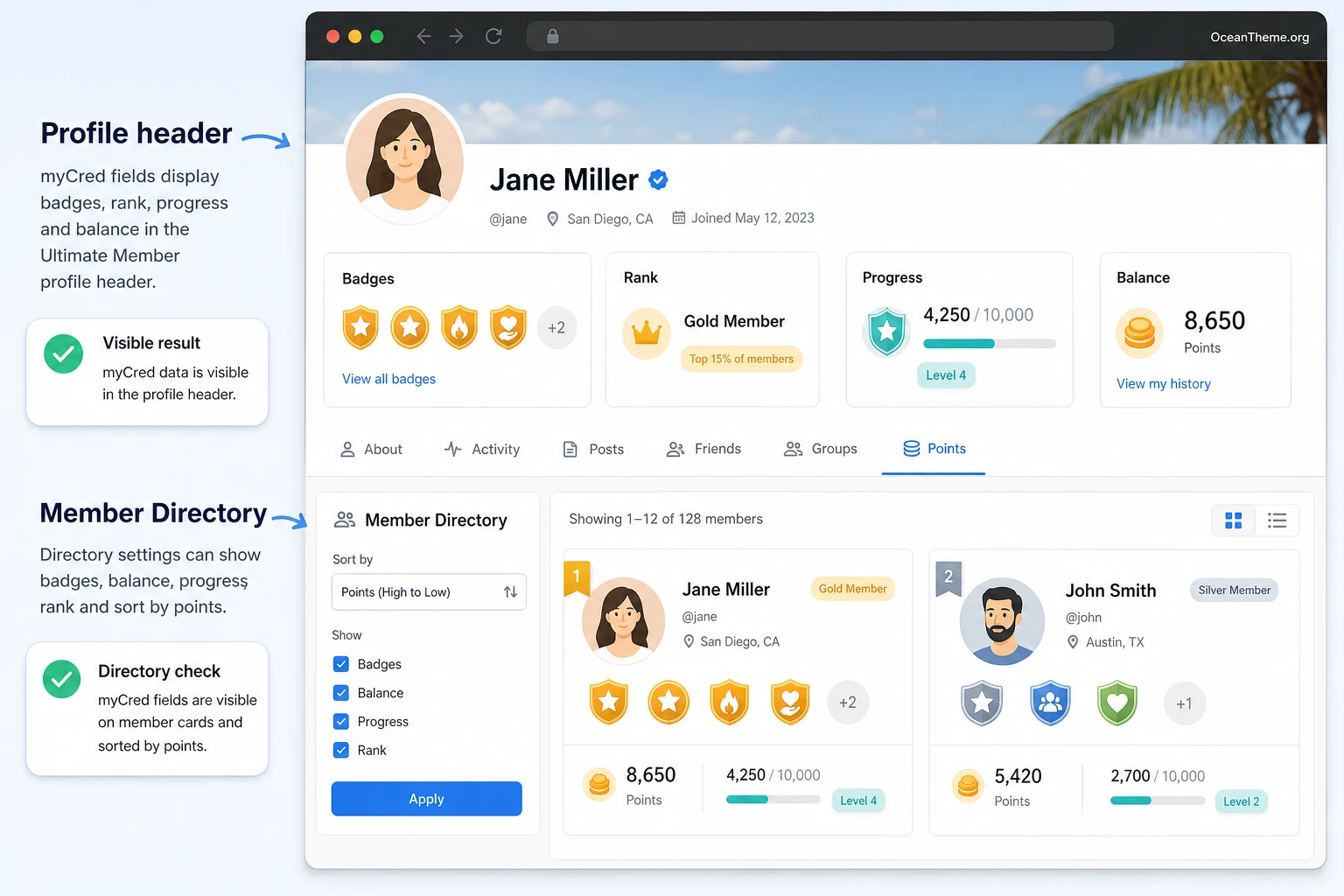Open the About tab
Viewport: 1344px width, 896px height.
tap(371, 449)
